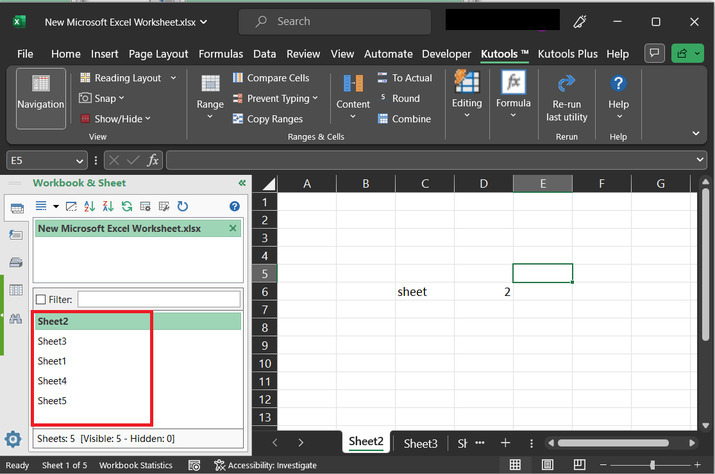Open the AutoText pane icon in sidebar
The image size is (715, 474).
16,234
